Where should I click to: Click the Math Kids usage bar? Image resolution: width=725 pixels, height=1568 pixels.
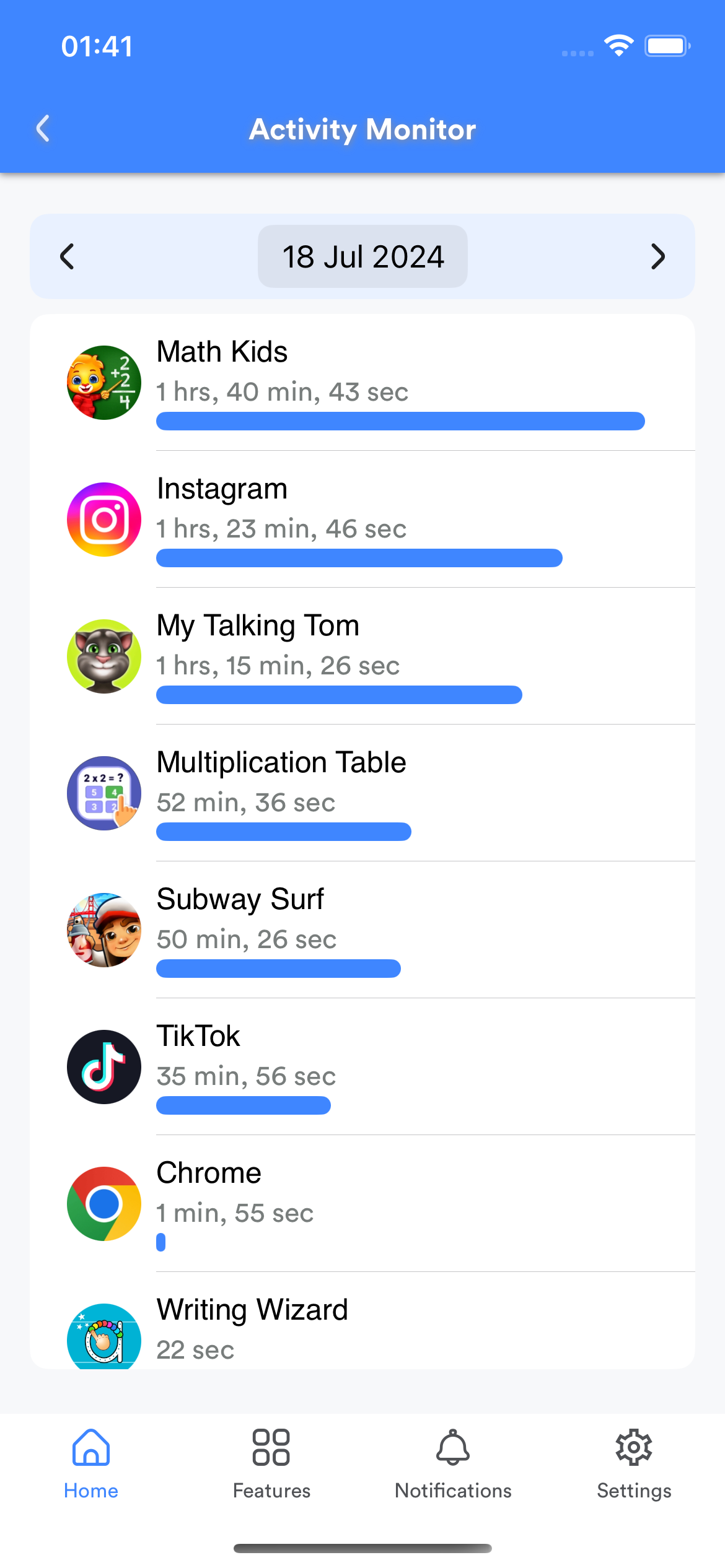[x=400, y=421]
